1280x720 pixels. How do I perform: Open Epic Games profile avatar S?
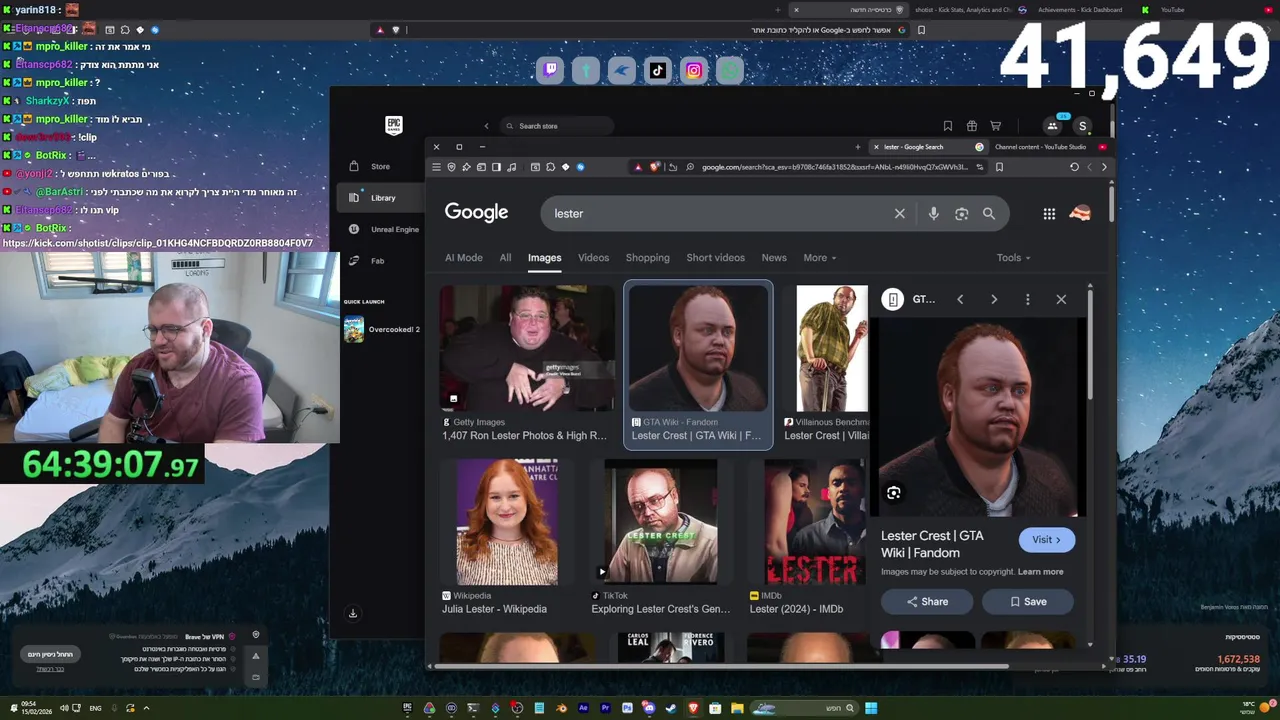tap(1082, 126)
